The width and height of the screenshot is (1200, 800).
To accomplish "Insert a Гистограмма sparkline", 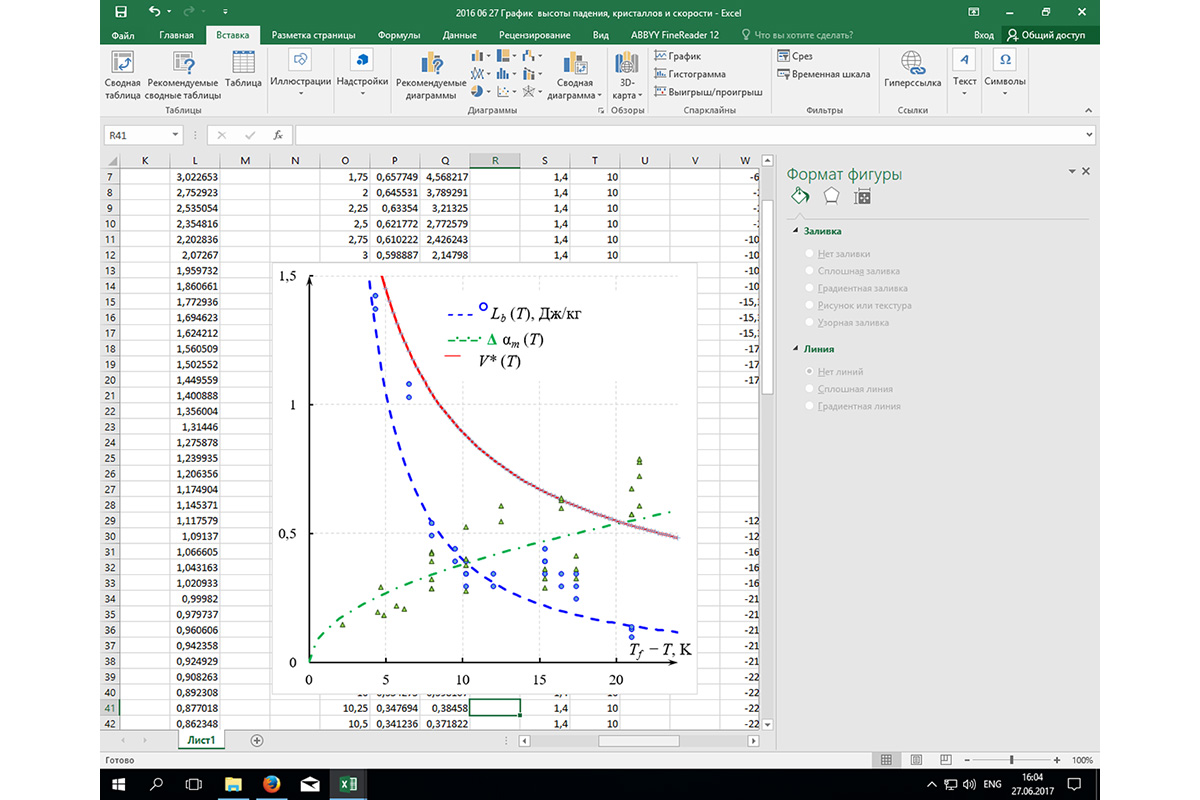I will tap(690, 74).
